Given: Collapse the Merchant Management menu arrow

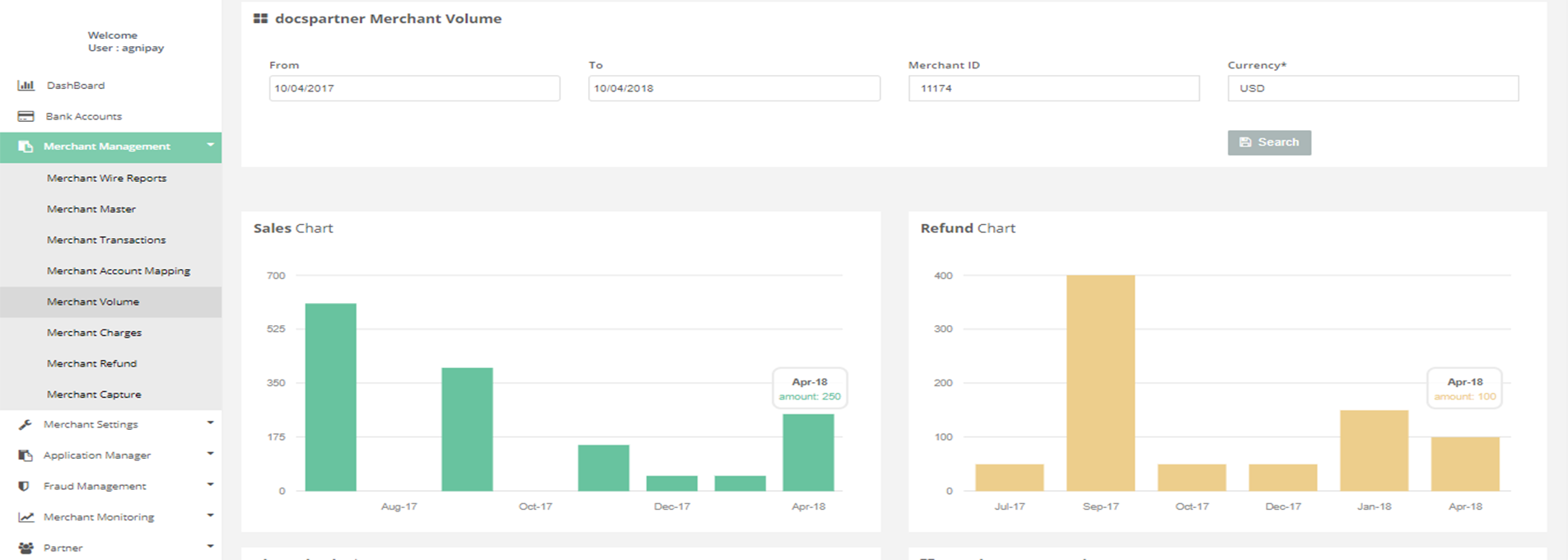Looking at the screenshot, I should coord(210,145).
